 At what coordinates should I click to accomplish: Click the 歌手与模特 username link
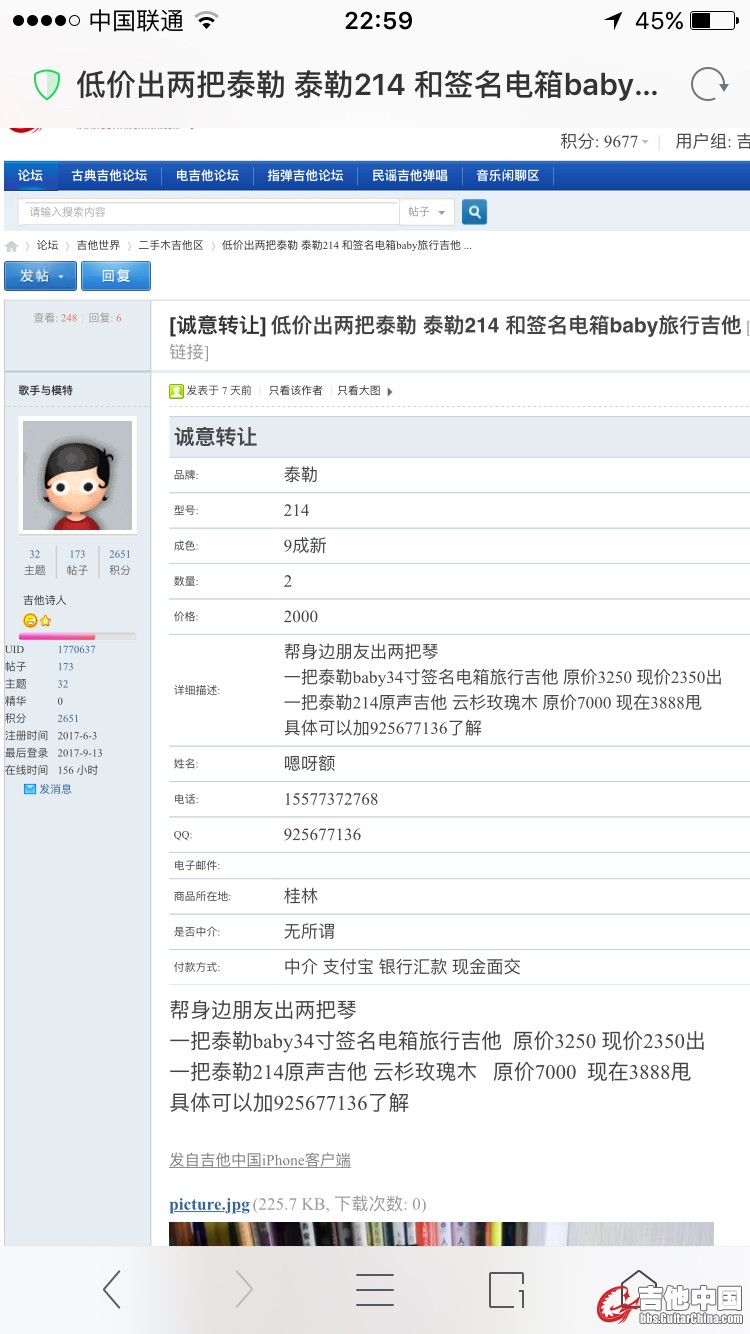coord(45,390)
